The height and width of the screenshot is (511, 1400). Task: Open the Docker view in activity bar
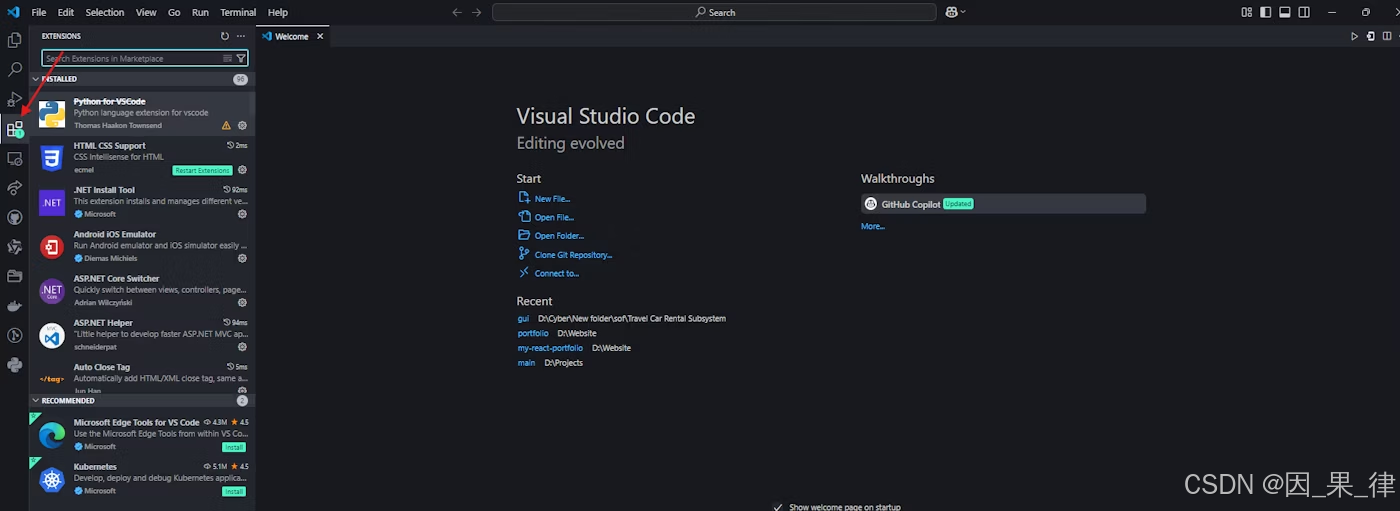pyautogui.click(x=15, y=305)
